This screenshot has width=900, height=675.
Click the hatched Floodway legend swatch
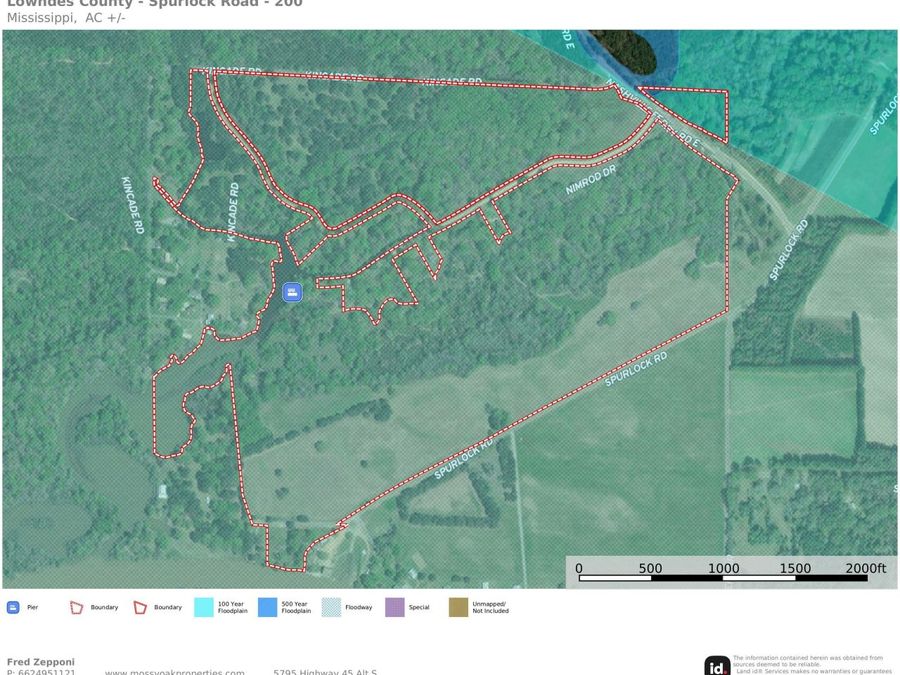[331, 607]
